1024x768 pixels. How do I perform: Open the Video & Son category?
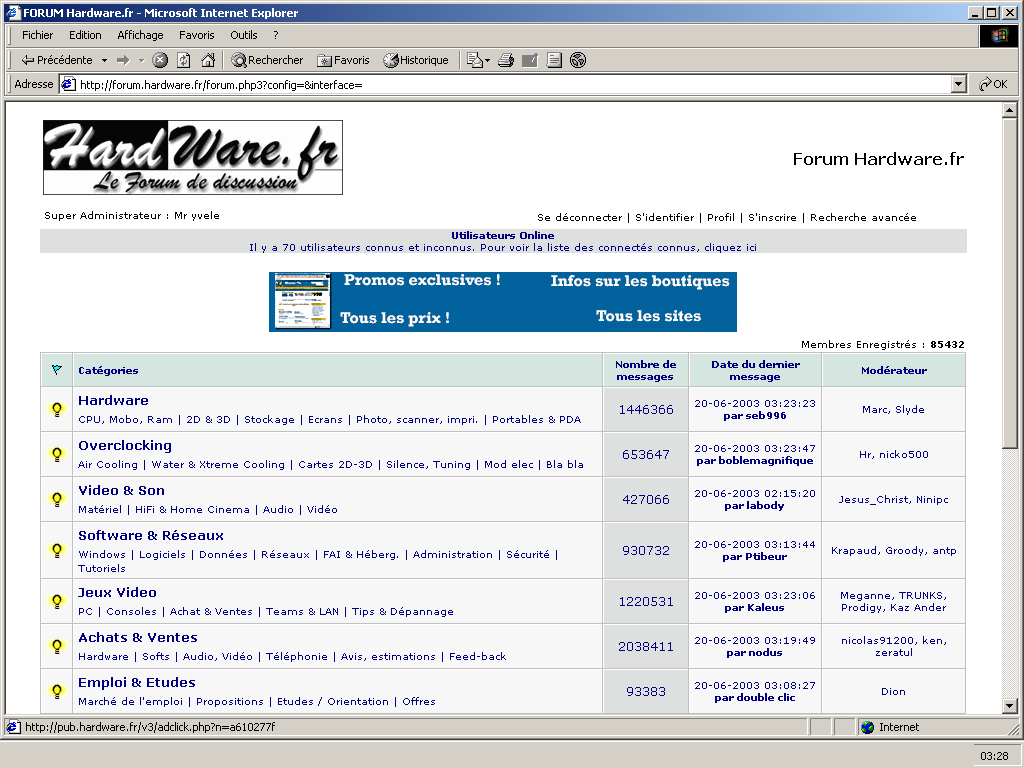coord(121,490)
